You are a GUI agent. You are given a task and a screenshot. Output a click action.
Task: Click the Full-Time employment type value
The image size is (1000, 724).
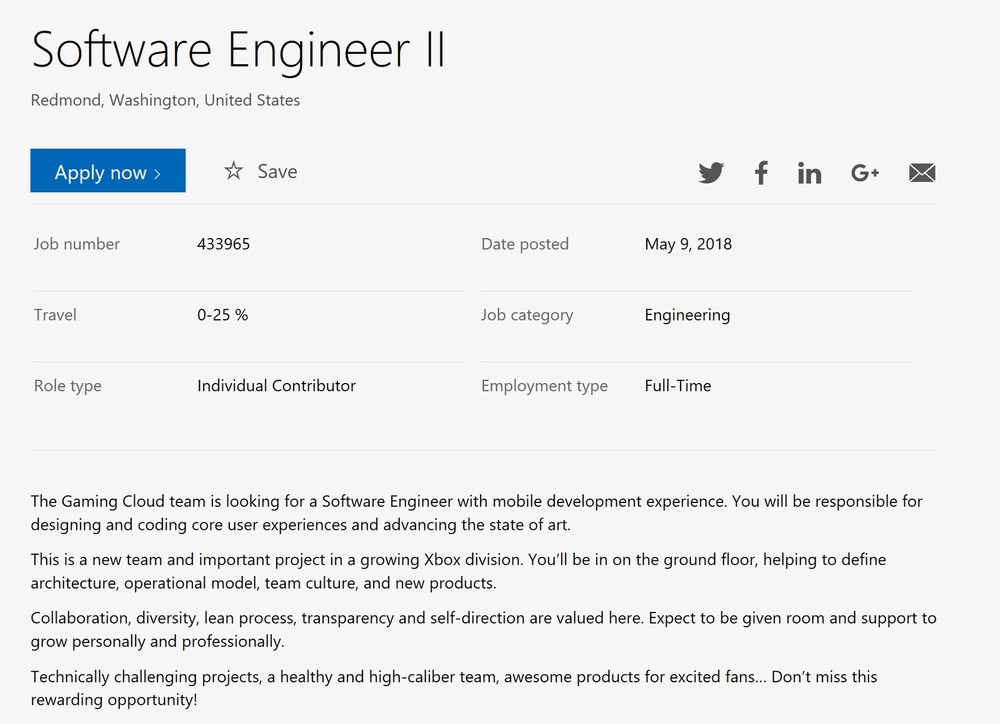click(x=678, y=386)
